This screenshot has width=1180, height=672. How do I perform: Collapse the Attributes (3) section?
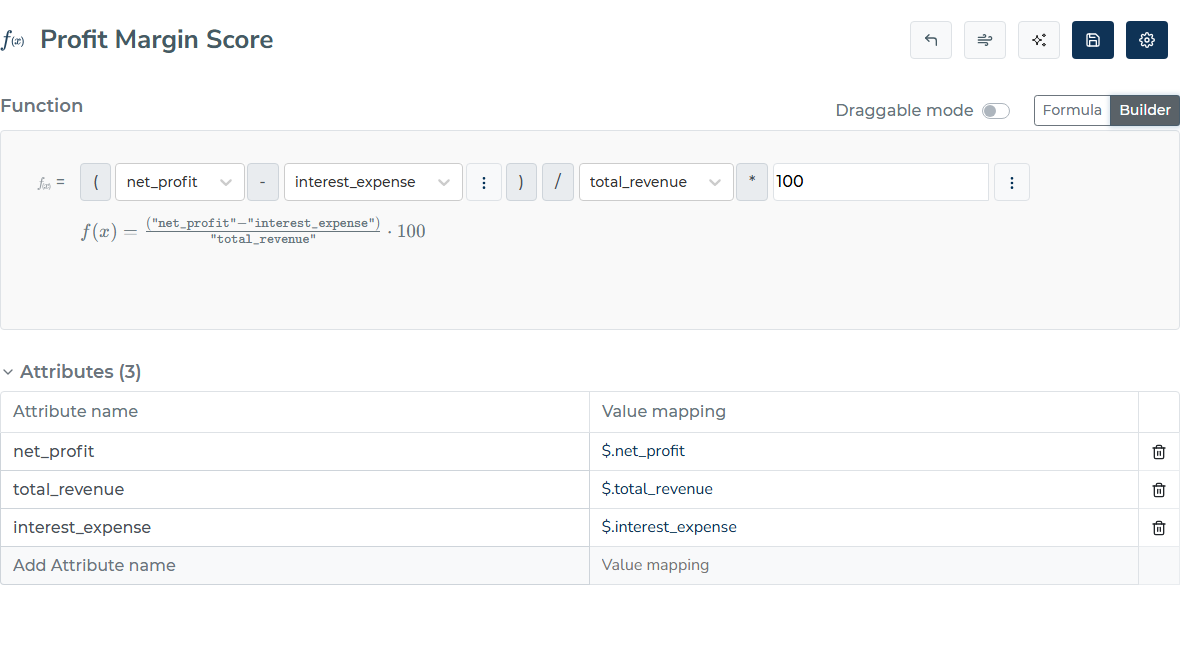click(x=8, y=372)
